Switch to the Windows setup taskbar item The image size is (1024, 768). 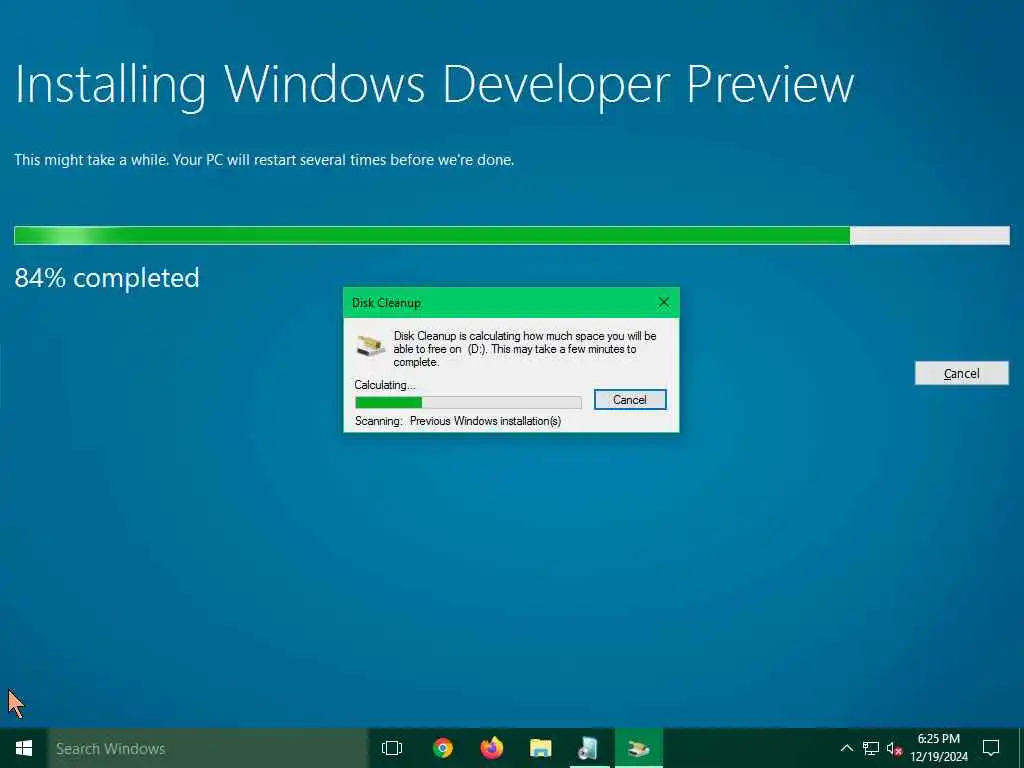590,748
